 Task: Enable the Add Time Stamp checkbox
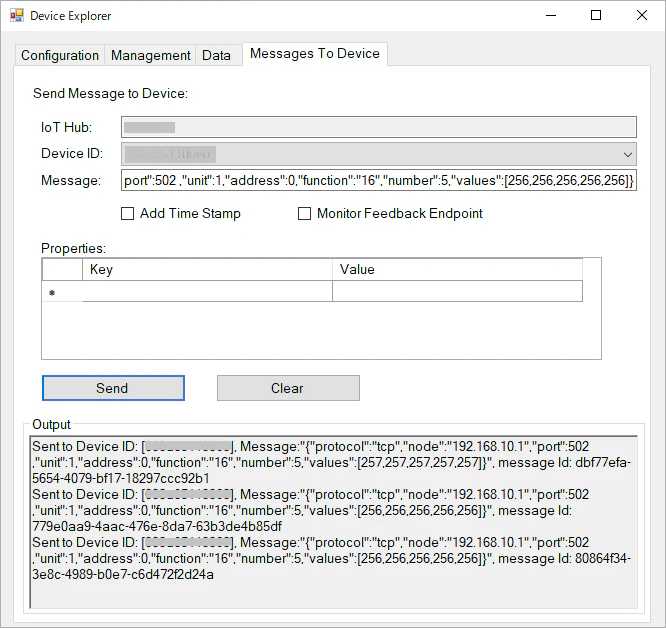pos(127,213)
